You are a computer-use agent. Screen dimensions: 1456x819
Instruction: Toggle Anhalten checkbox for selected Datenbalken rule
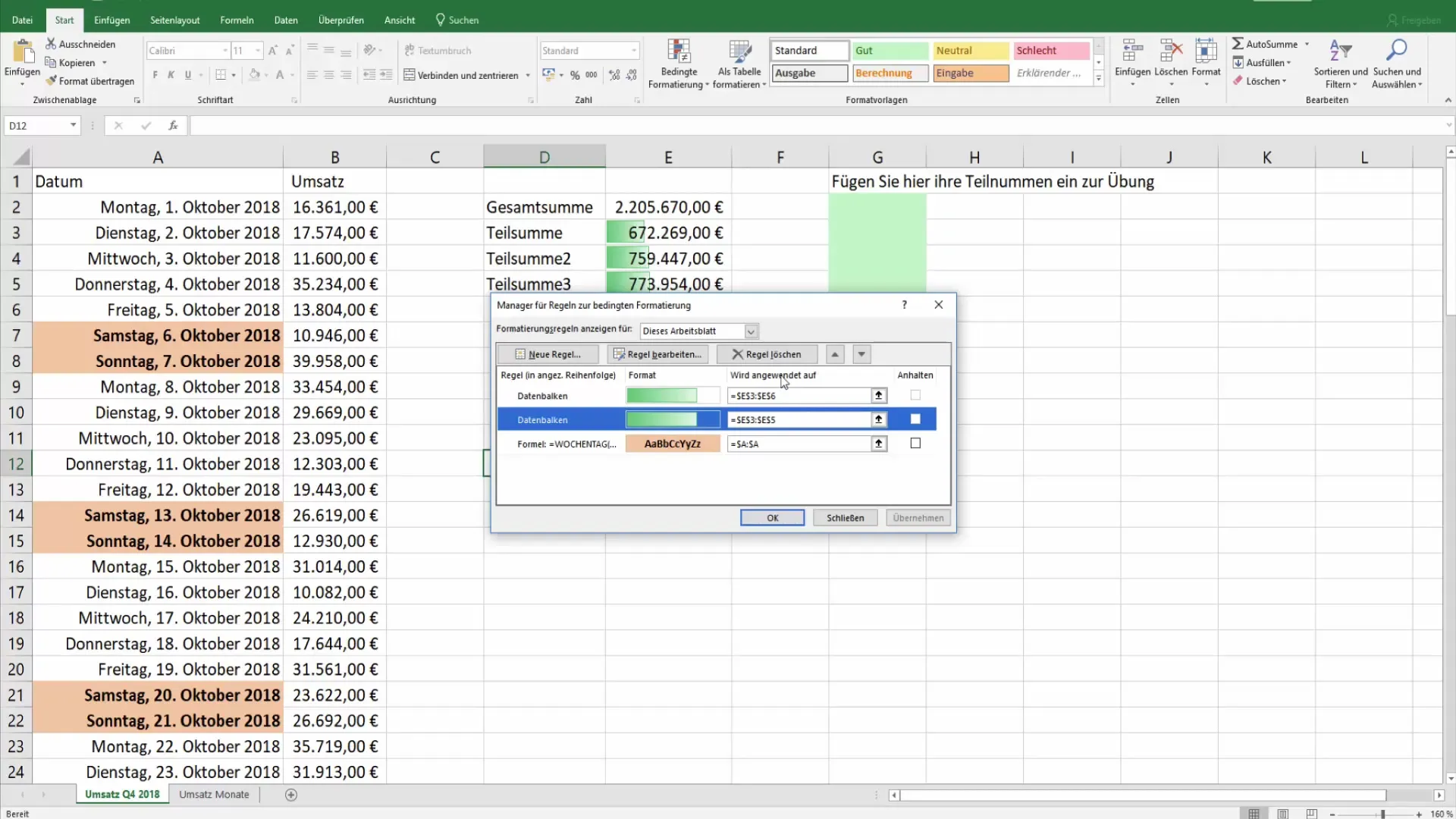[915, 419]
